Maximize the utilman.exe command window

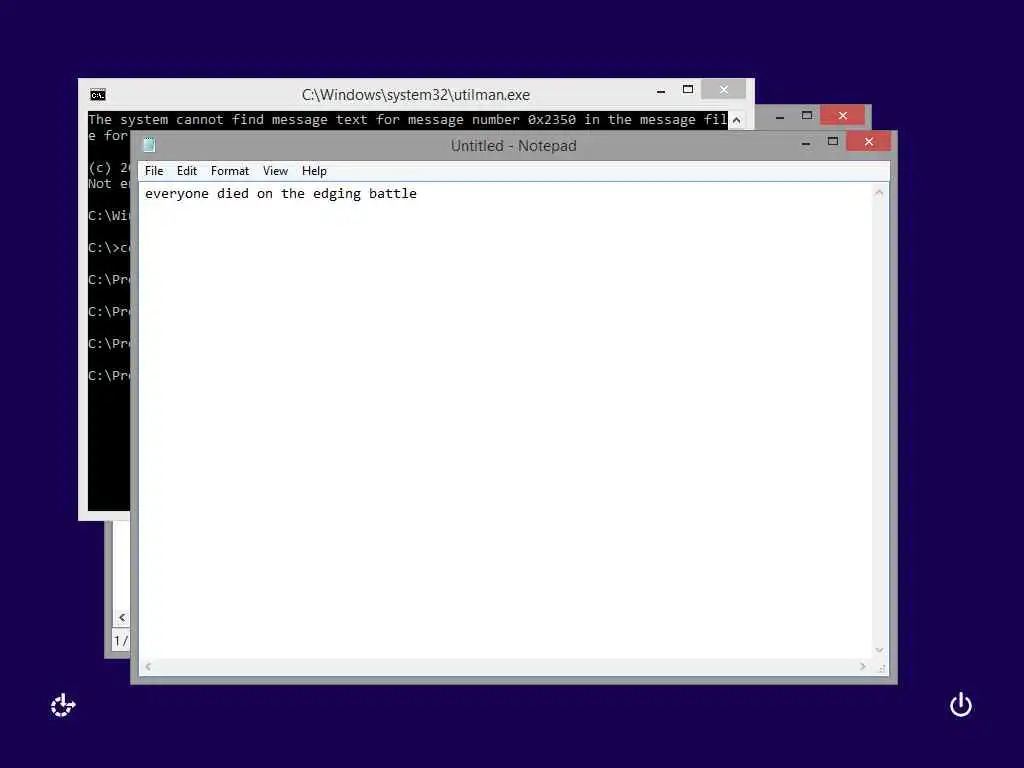tap(688, 89)
